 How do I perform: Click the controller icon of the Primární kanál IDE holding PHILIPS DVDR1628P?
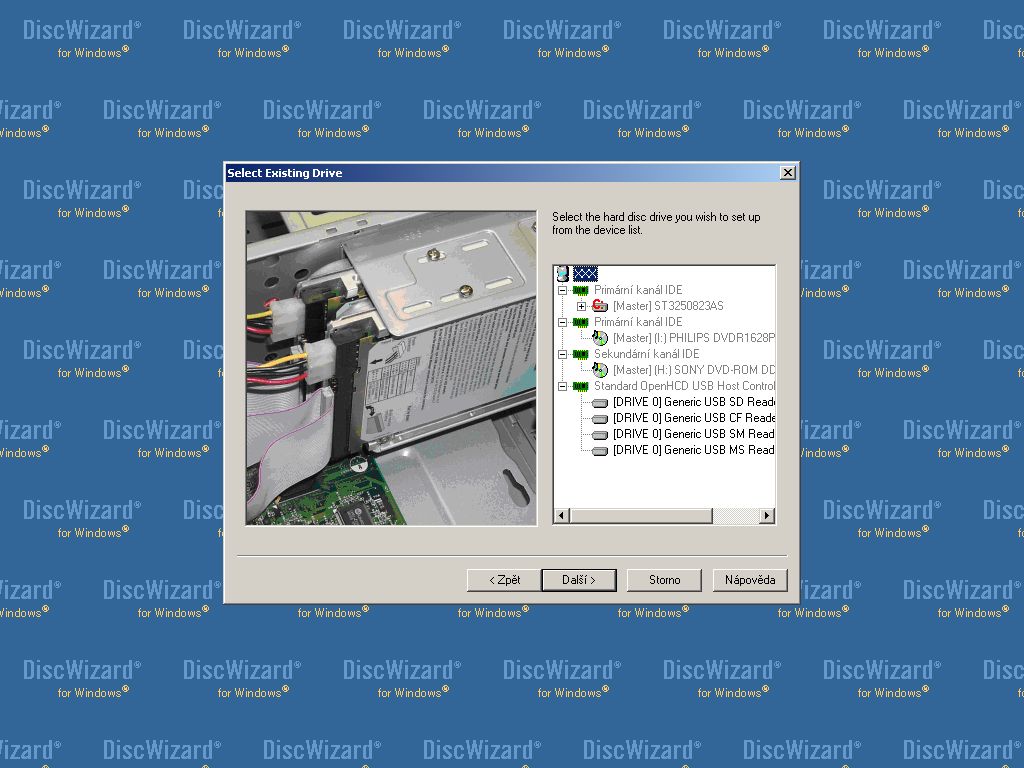pyautogui.click(x=581, y=322)
